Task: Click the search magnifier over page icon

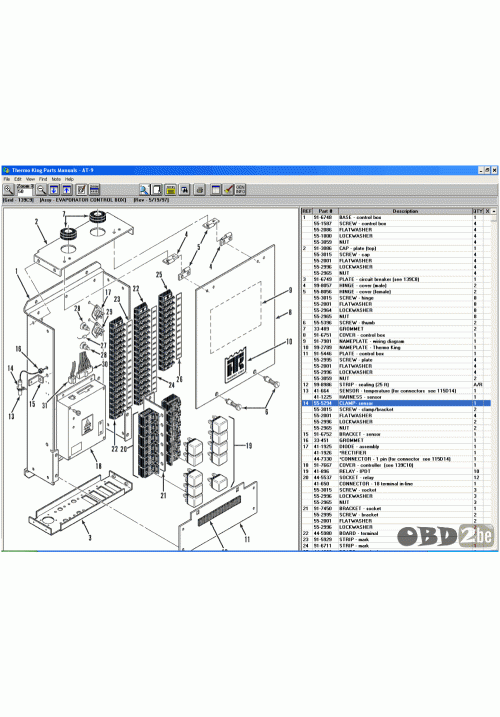Action: pyautogui.click(x=144, y=189)
